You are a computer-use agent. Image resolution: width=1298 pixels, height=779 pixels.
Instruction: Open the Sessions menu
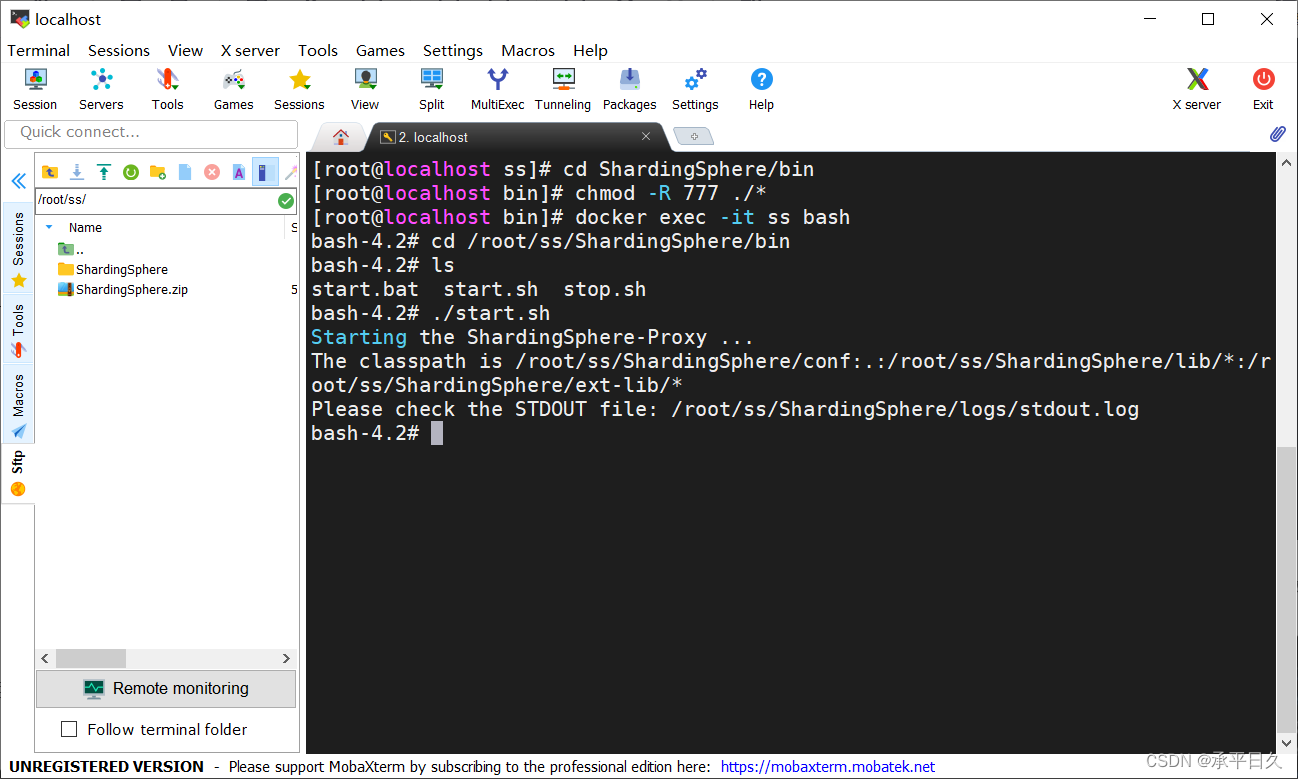tap(119, 50)
